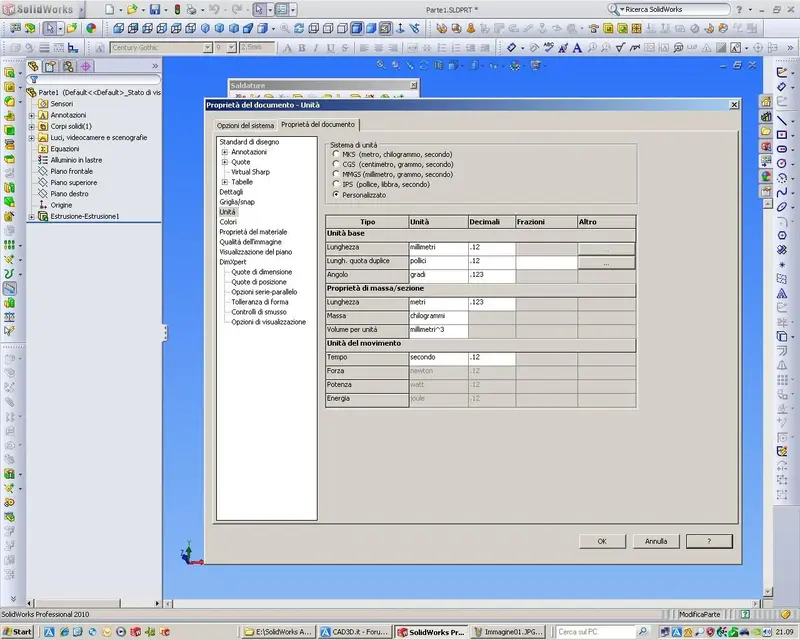Select CGS unit system radio button

[336, 164]
